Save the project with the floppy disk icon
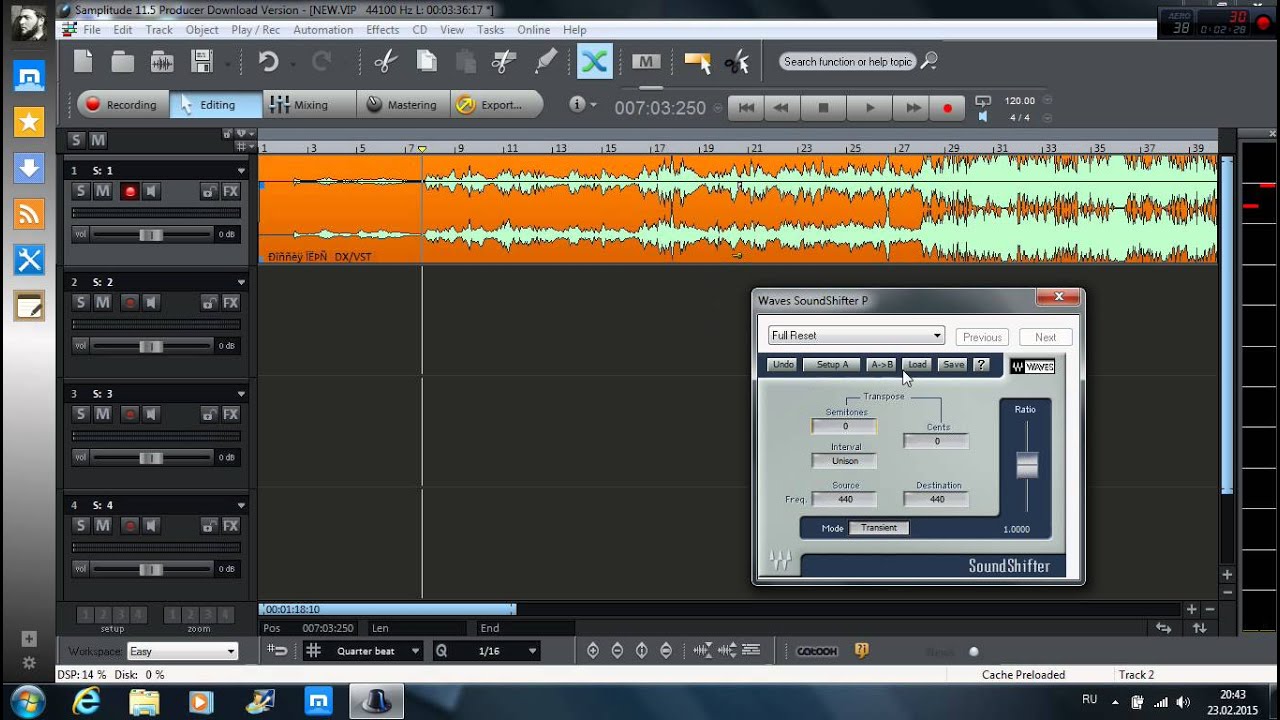Viewport: 1280px width, 720px height. pos(202,62)
